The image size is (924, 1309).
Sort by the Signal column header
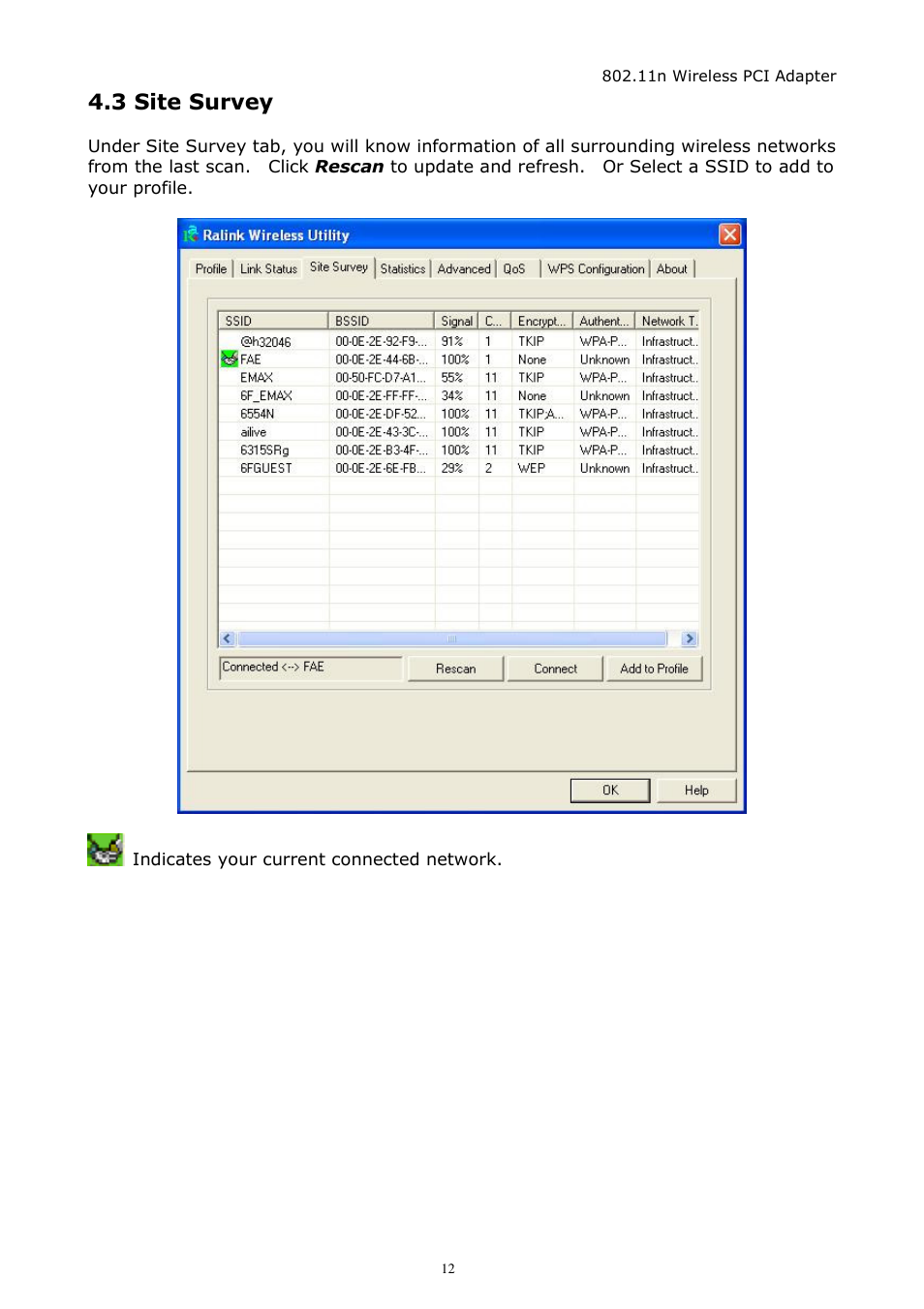[x=456, y=321]
